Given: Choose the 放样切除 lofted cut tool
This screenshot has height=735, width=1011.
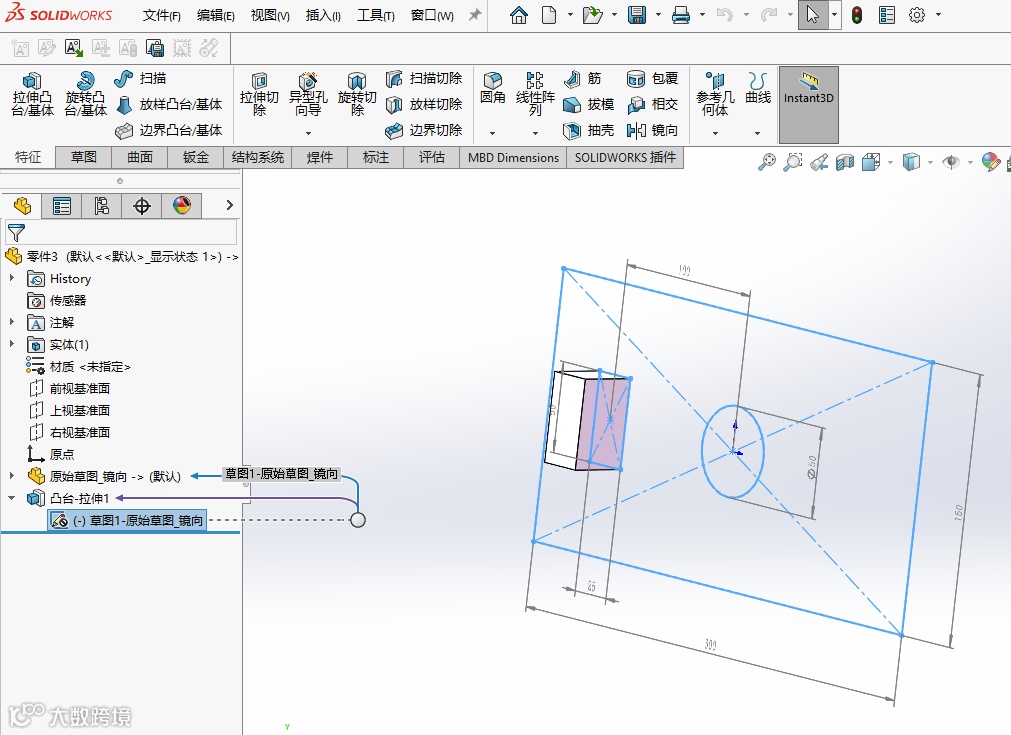Looking at the screenshot, I should click(x=424, y=104).
